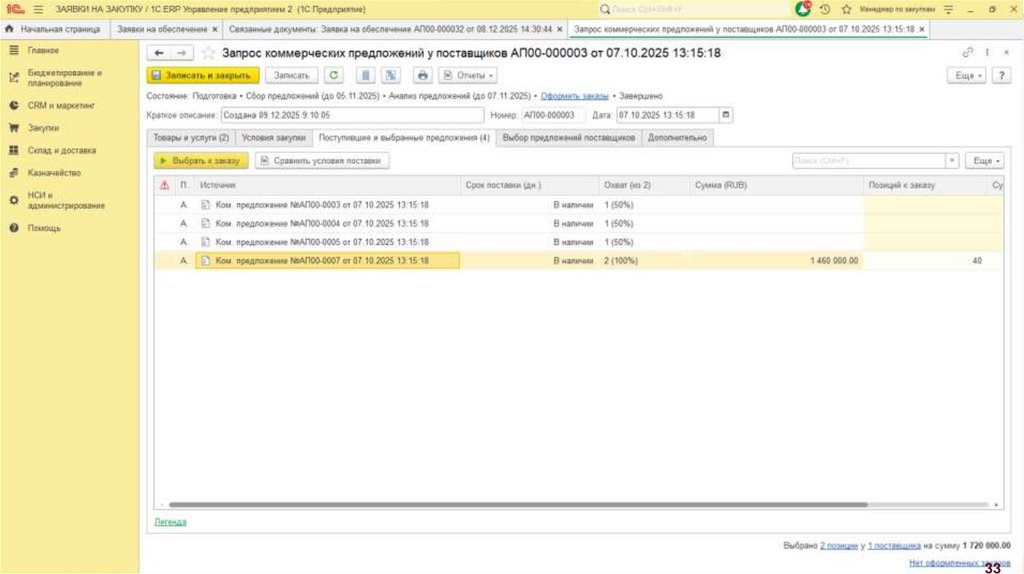Open Казначейство section
The width and height of the screenshot is (1024, 574).
(x=54, y=173)
